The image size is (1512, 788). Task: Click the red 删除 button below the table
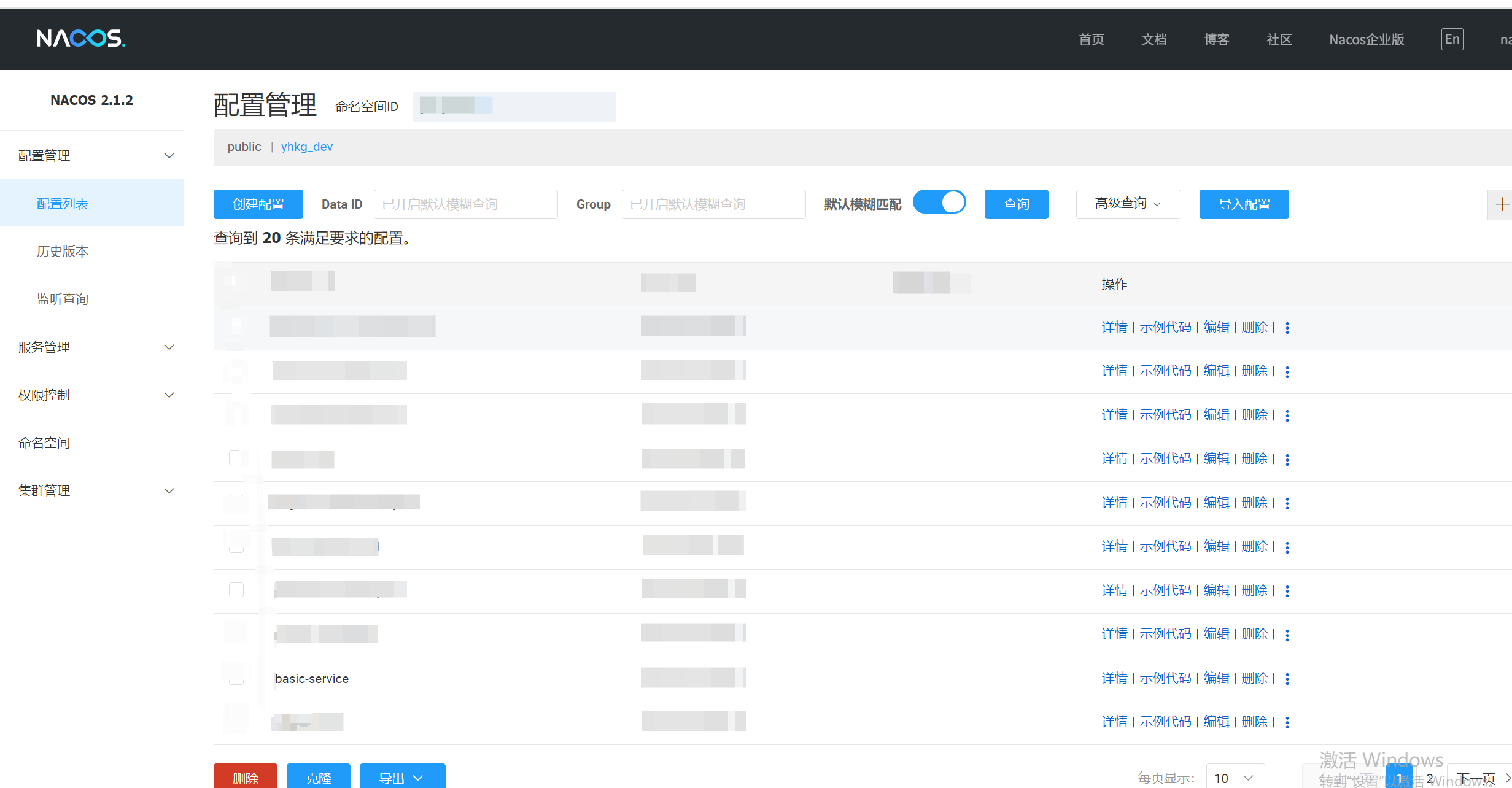tap(246, 777)
